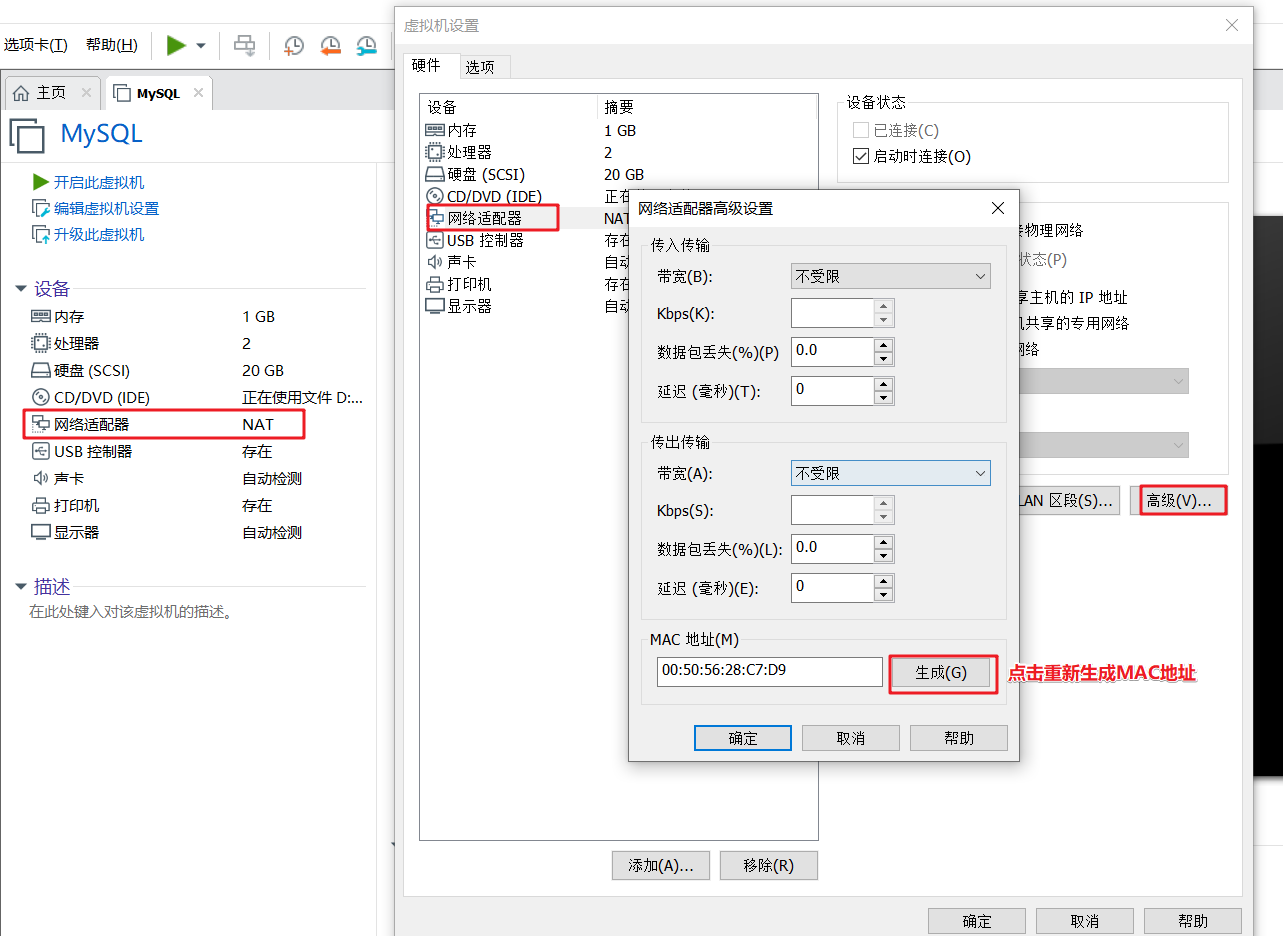The height and width of the screenshot is (936, 1283).
Task: Click 确定 in network adapter advanced dialog
Action: [x=743, y=738]
